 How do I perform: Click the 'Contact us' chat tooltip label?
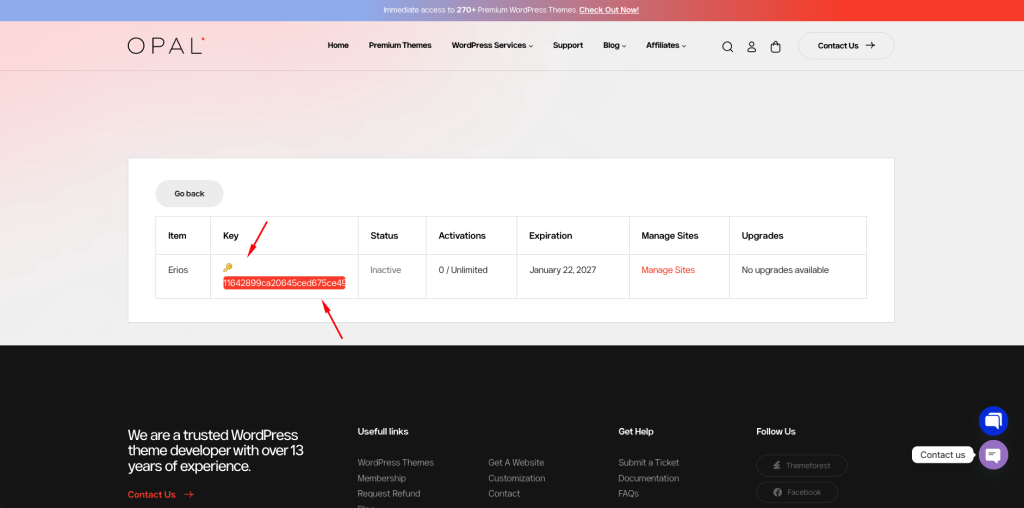(942, 455)
